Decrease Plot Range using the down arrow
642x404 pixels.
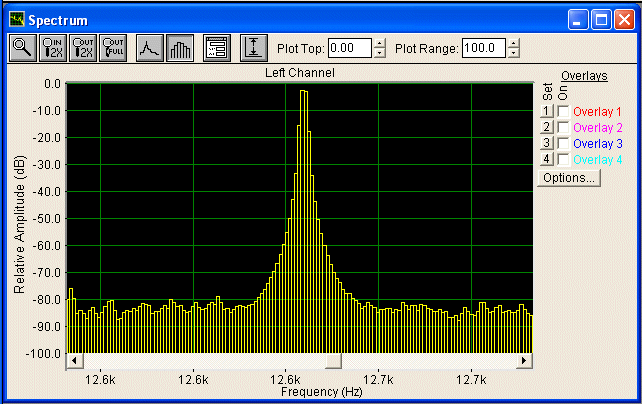click(x=514, y=53)
